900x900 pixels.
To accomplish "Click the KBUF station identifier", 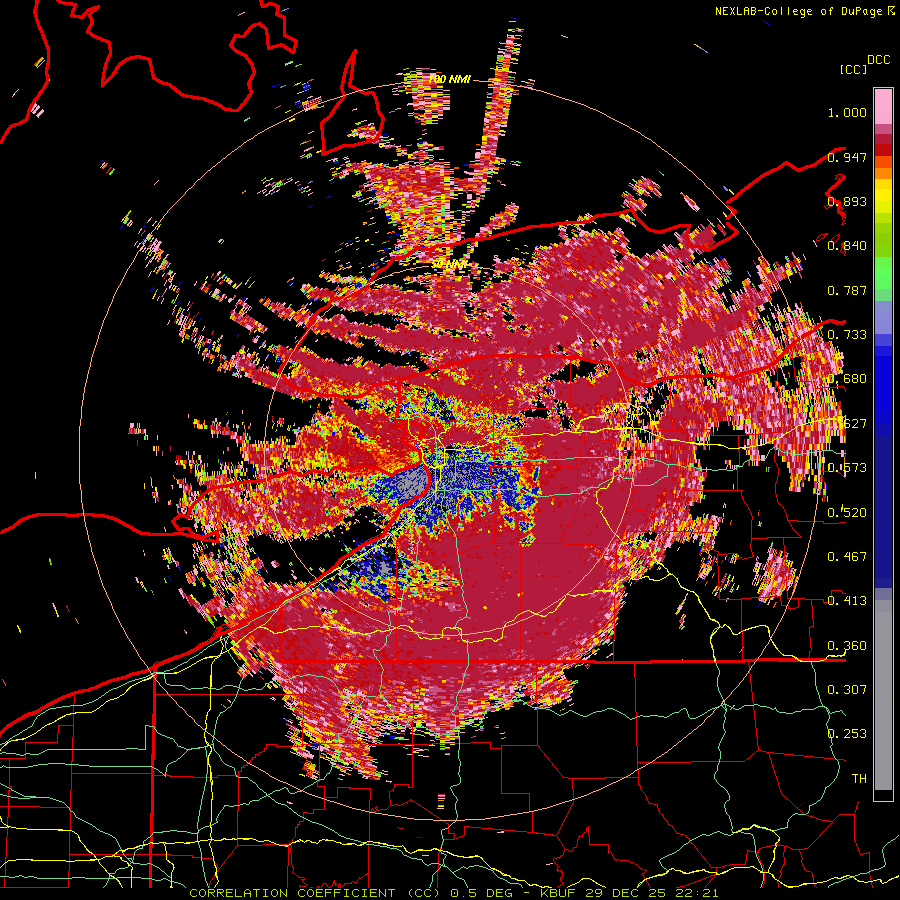I will click(x=558, y=893).
